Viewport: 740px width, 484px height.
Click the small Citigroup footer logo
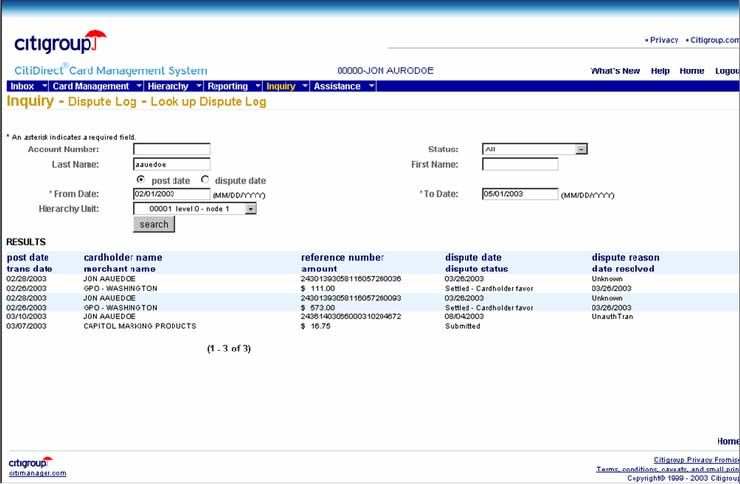[31, 462]
